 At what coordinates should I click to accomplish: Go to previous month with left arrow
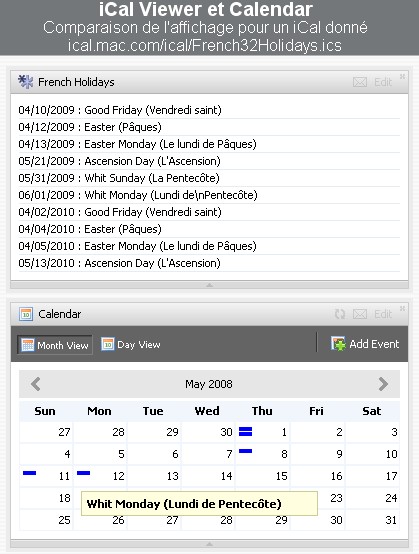(36, 384)
